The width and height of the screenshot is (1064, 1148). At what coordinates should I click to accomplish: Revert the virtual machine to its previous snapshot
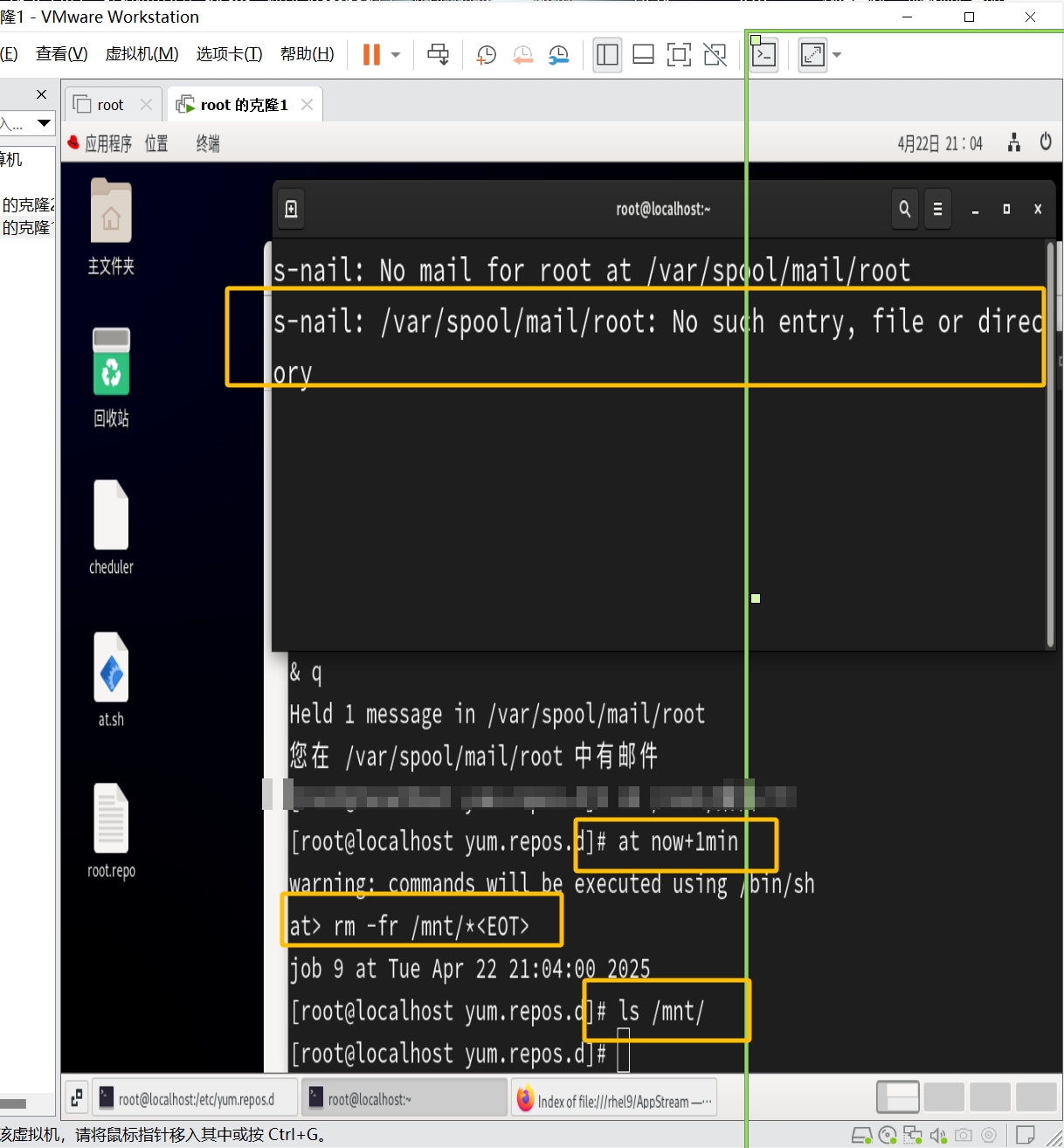tap(522, 55)
